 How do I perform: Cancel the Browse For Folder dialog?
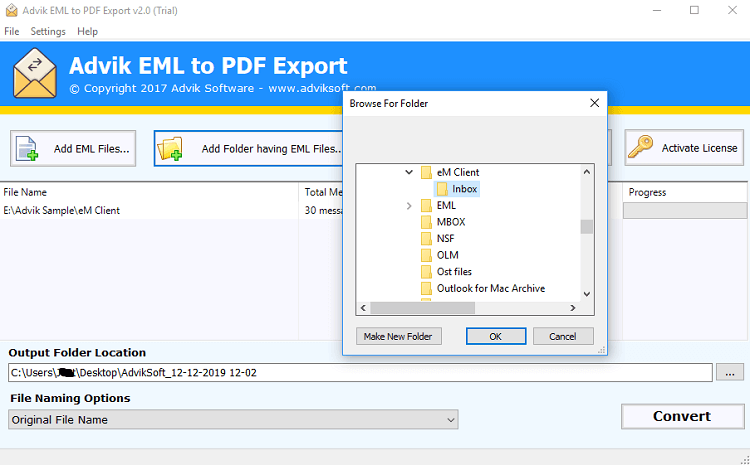coord(563,336)
